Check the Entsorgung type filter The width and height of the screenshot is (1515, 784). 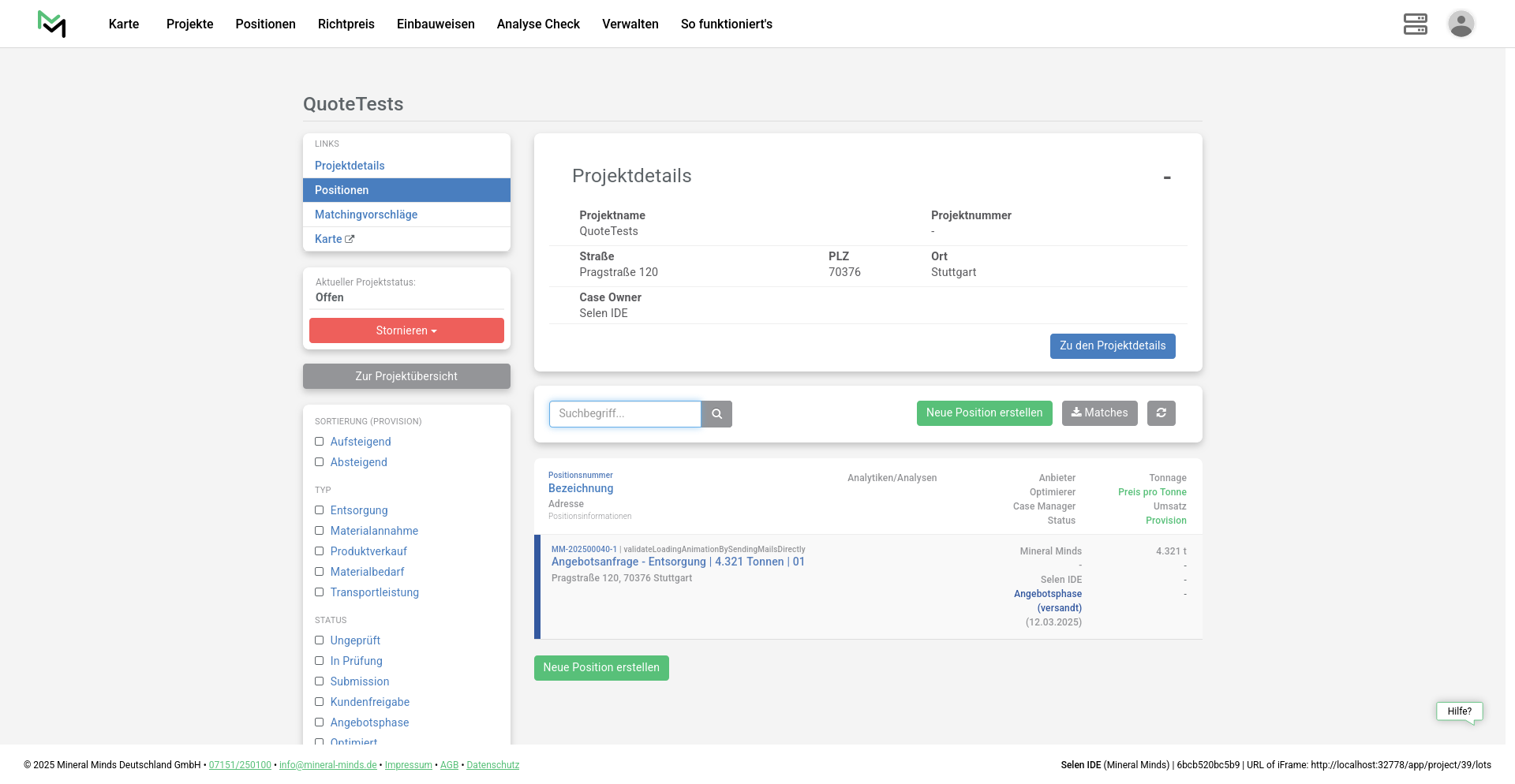coord(320,510)
